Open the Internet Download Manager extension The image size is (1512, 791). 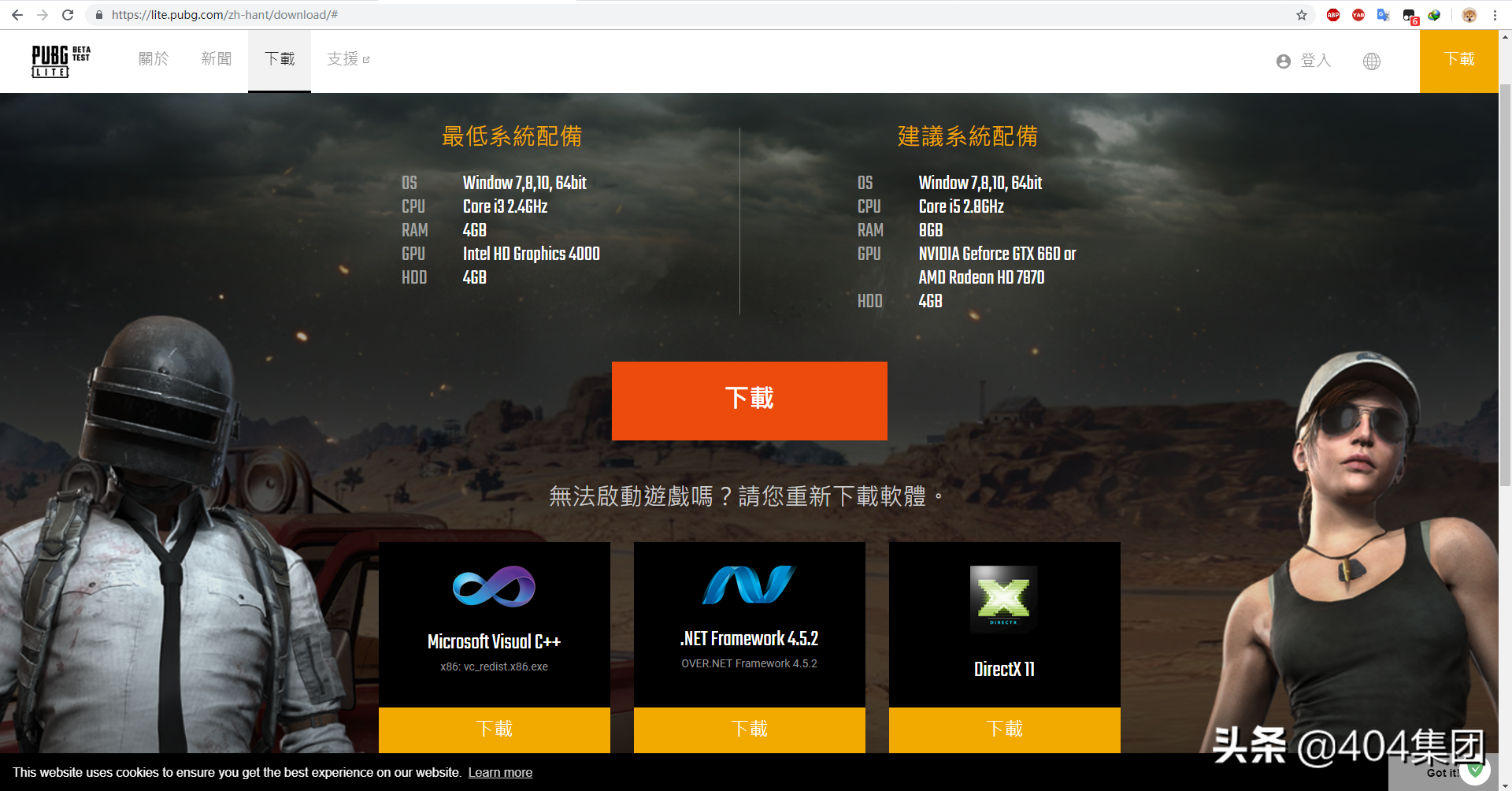(1434, 15)
